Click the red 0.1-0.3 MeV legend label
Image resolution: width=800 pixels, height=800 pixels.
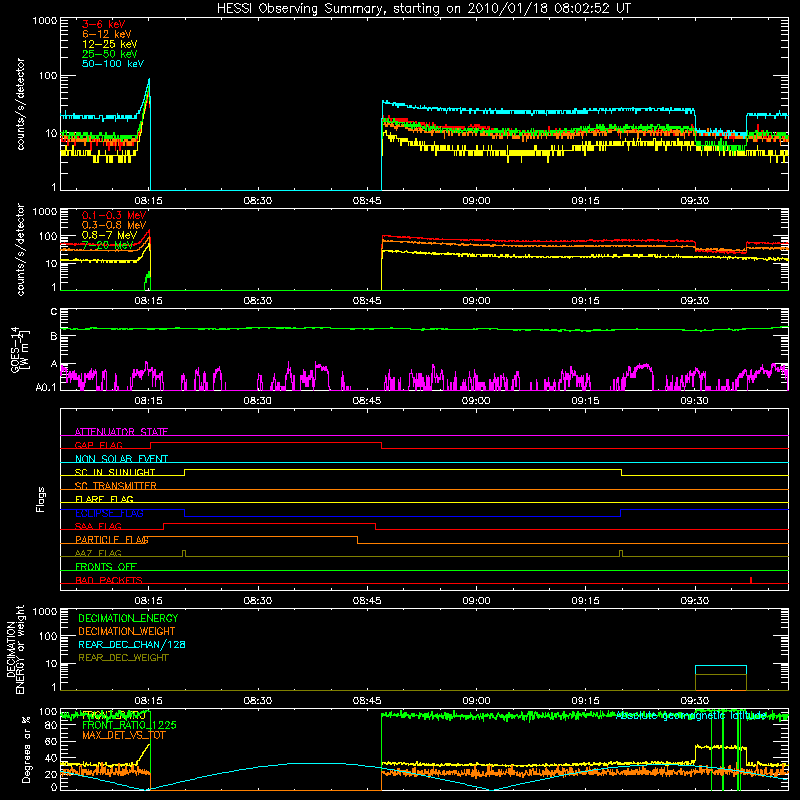pos(113,215)
